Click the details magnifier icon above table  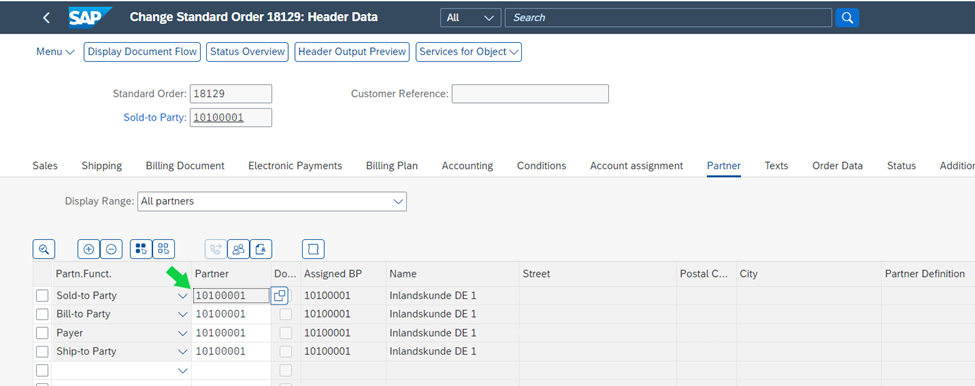click(44, 249)
